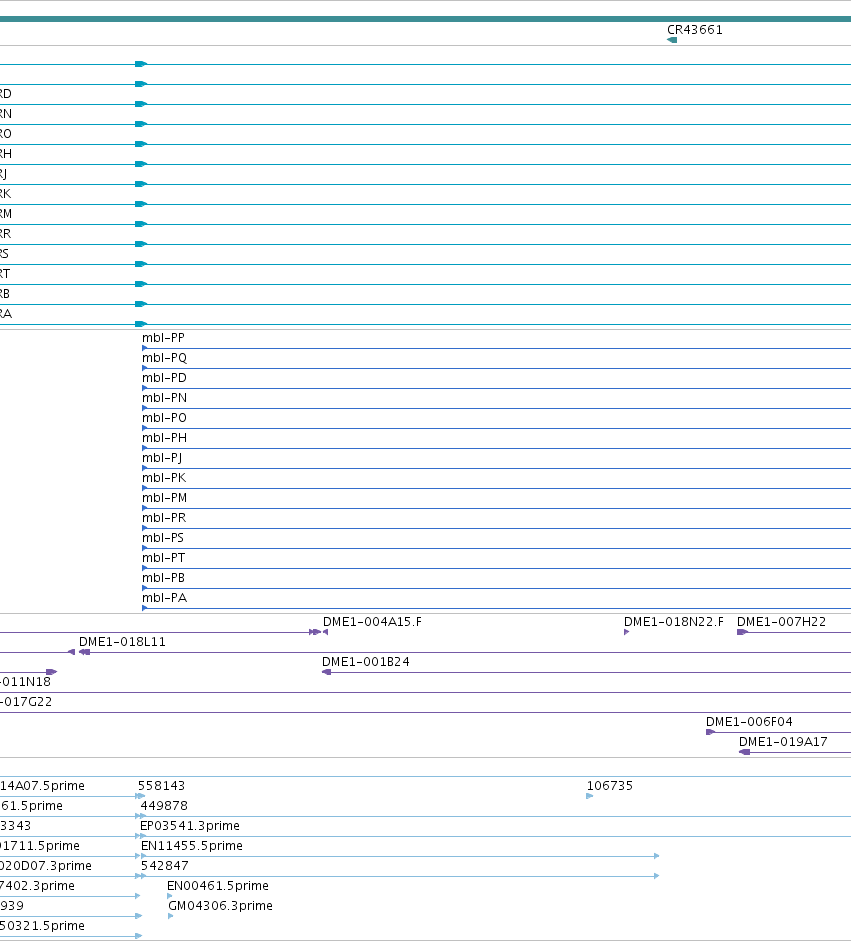Screen dimensions: 851x941
Task: Click the mbl-PN feature label
Action: click(164, 398)
